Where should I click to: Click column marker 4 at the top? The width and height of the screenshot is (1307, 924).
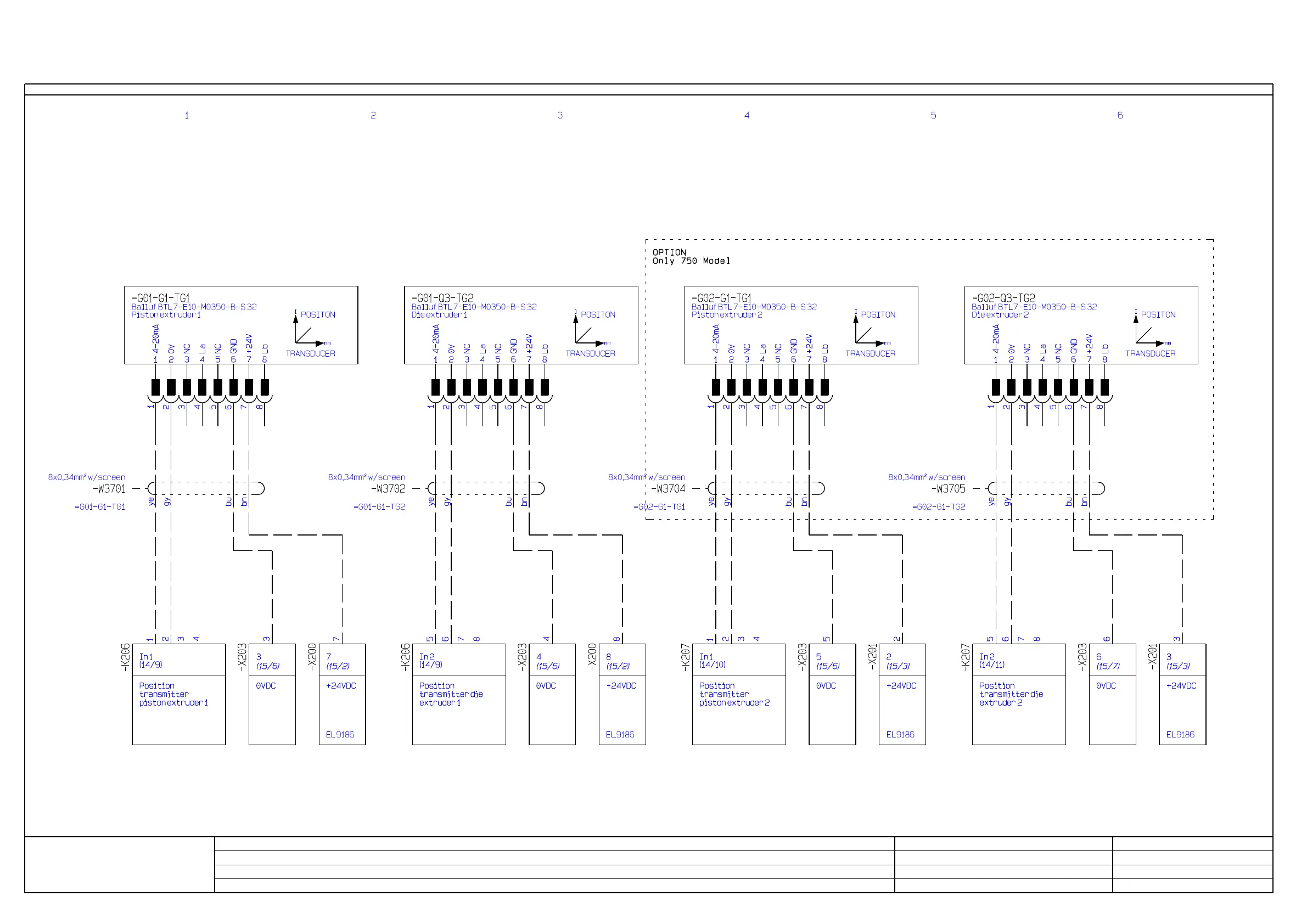(747, 115)
